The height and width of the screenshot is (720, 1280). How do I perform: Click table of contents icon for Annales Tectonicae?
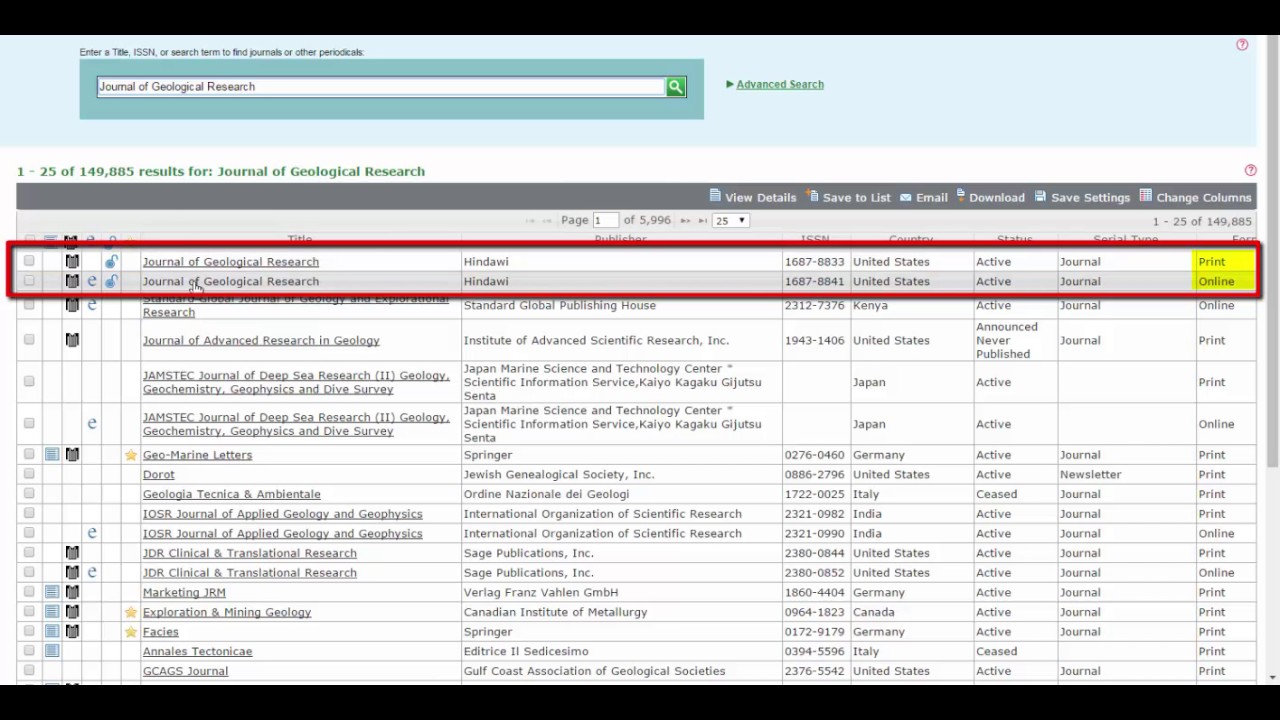tap(52, 652)
